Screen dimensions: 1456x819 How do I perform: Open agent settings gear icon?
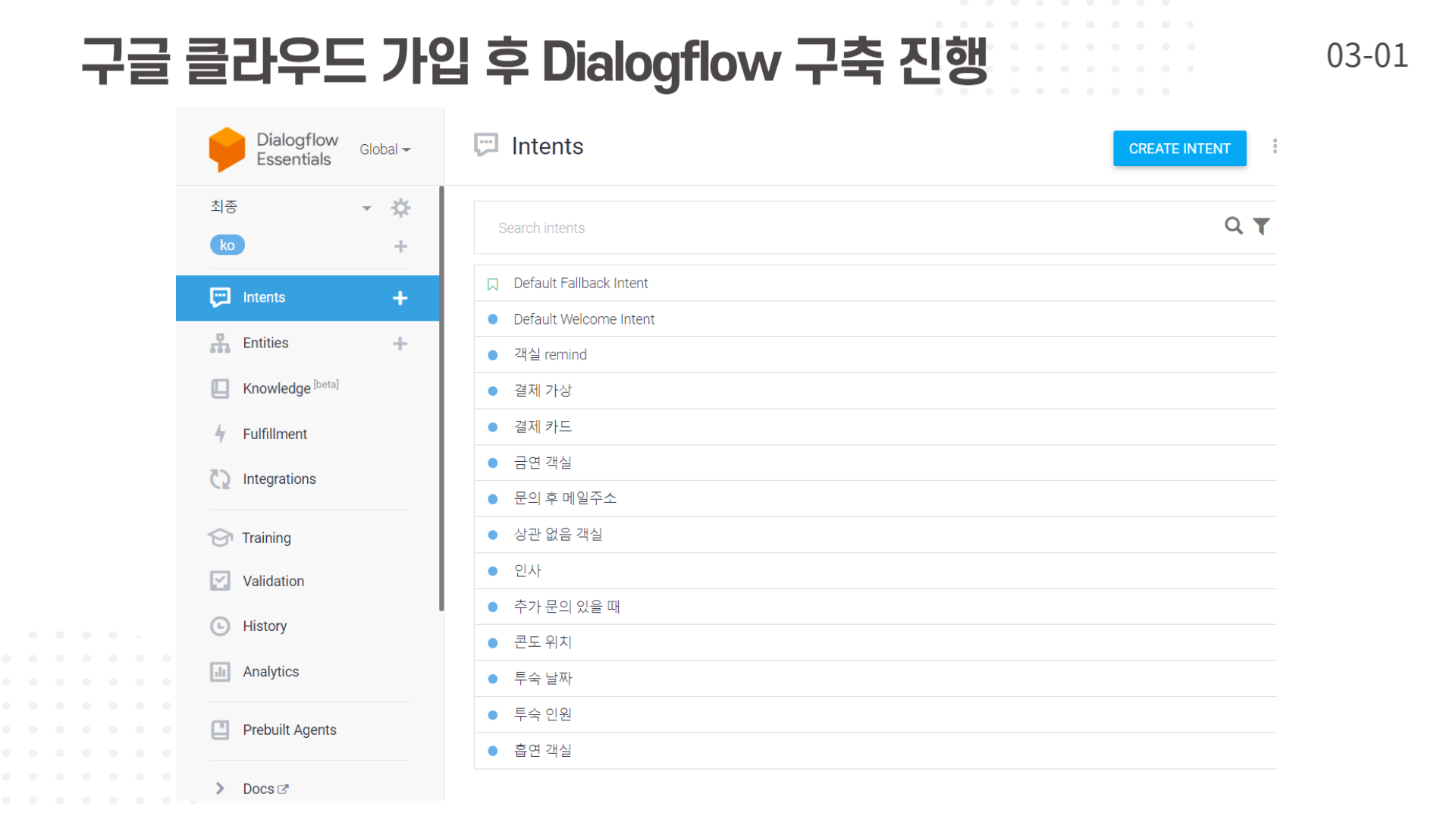click(400, 208)
